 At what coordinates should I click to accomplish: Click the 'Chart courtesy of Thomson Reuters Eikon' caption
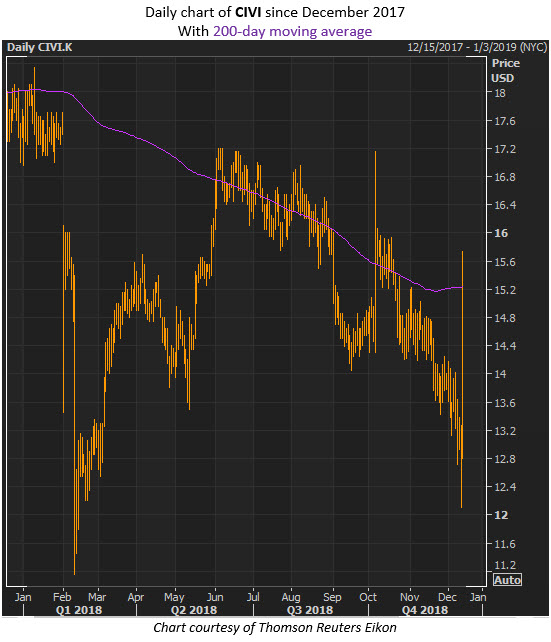pos(275,627)
